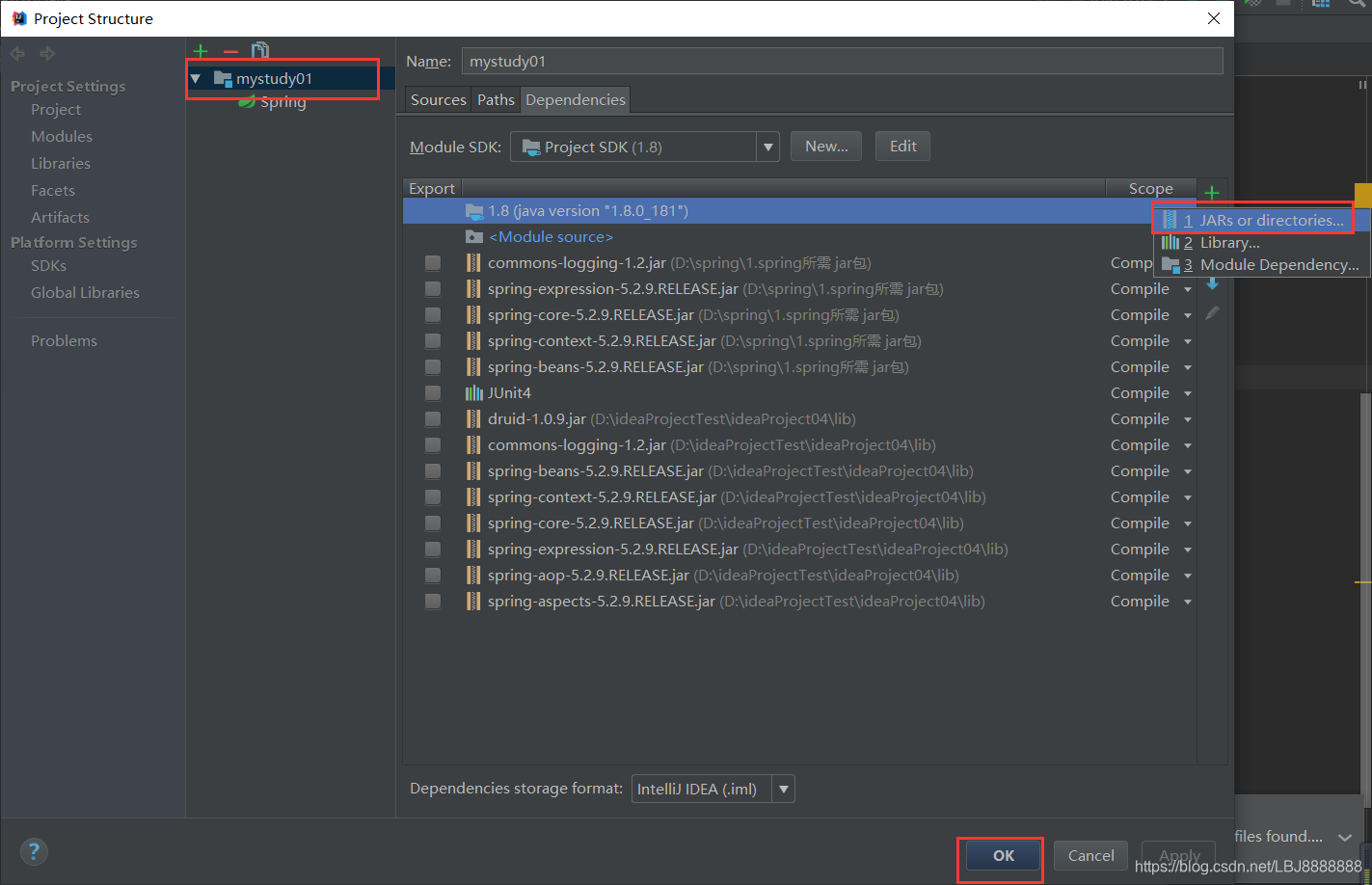Click the druid-1.0.9.jar archive icon
The image size is (1372, 885).
473,419
